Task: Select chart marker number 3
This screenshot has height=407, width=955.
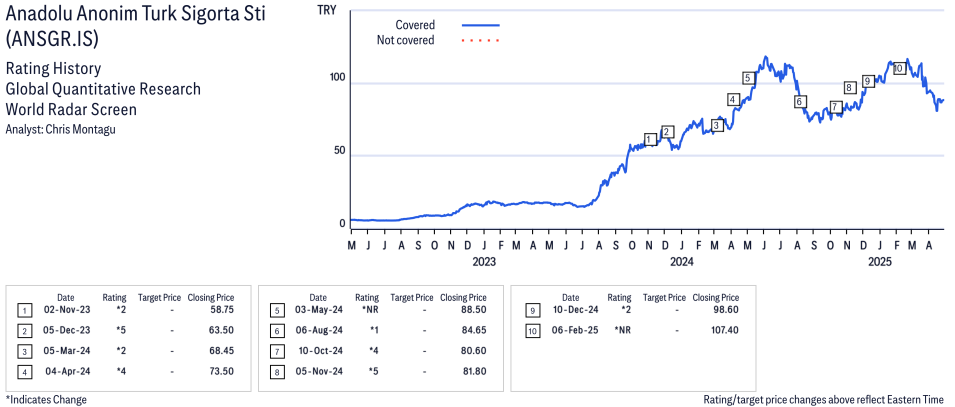Action: pos(717,126)
